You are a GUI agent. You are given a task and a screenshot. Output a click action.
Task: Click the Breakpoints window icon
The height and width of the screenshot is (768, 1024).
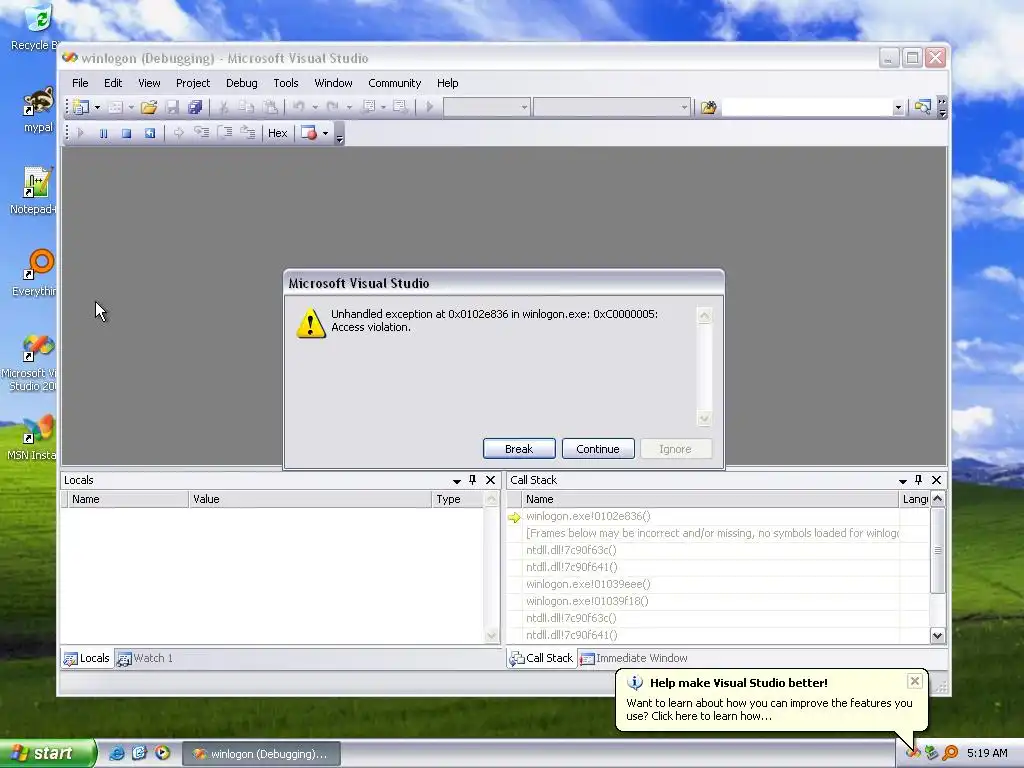(310, 133)
